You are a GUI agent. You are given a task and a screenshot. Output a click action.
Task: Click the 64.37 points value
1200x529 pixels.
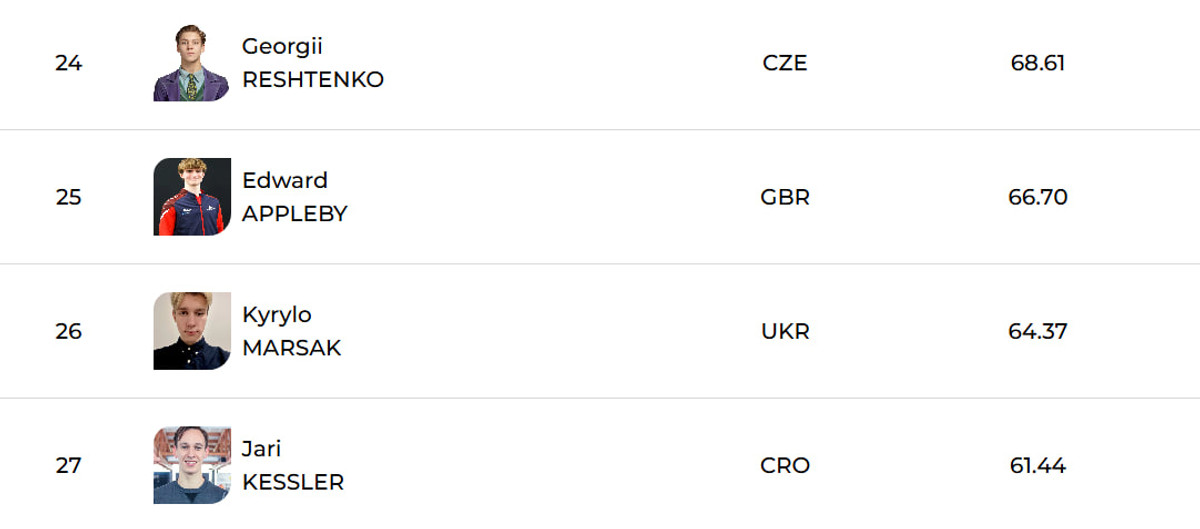tap(1037, 331)
